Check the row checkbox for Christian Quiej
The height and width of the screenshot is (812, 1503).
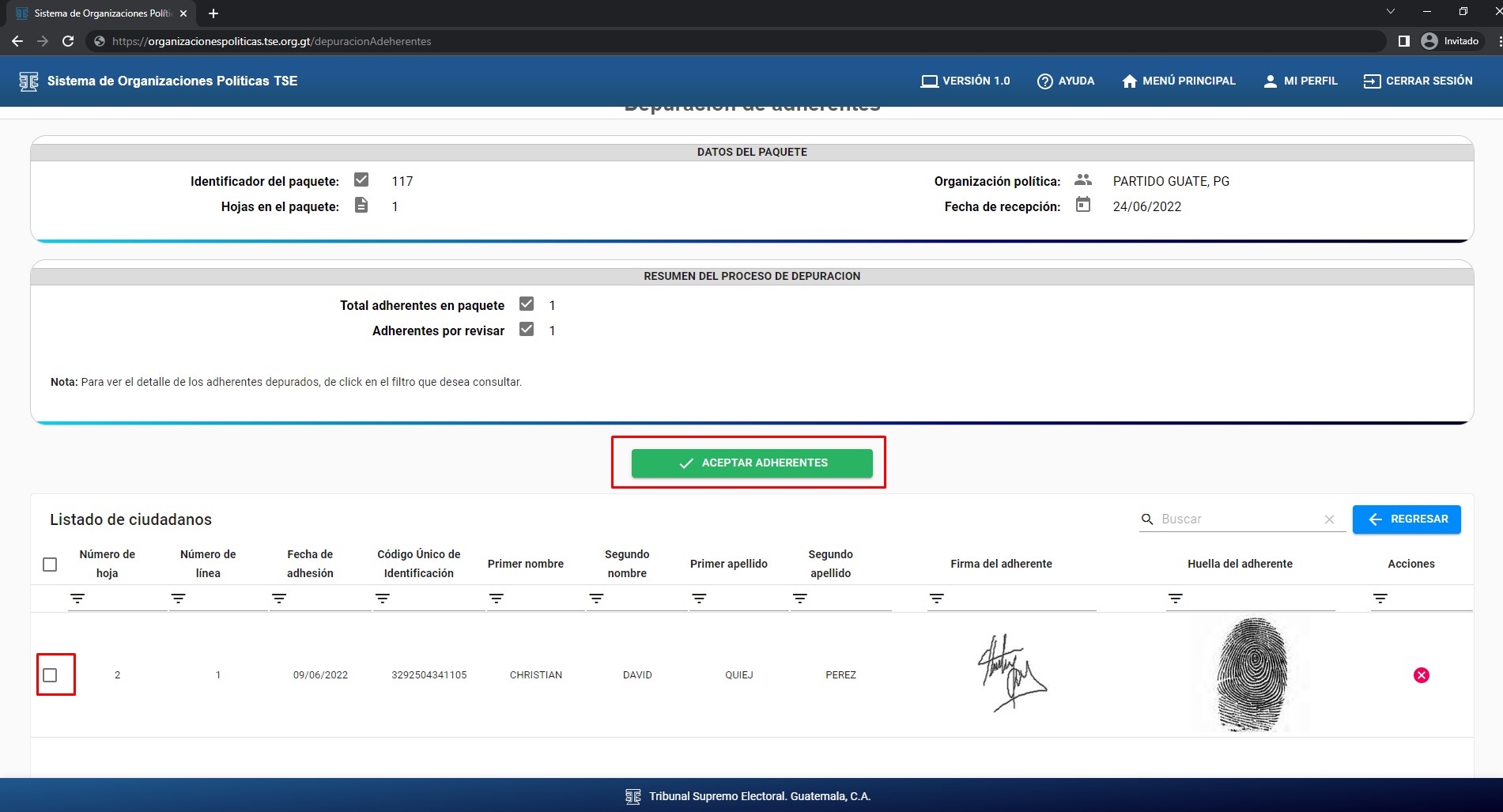pyautogui.click(x=51, y=675)
